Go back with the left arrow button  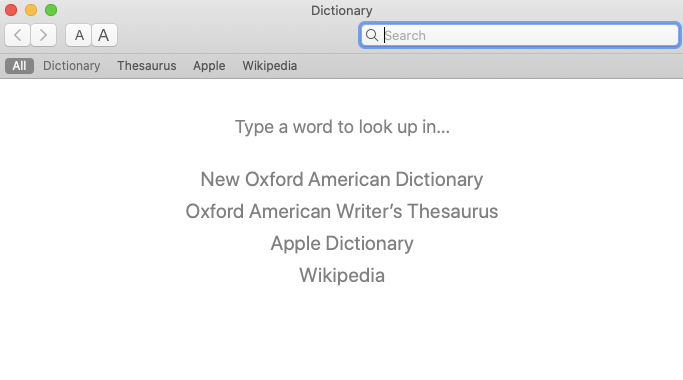click(17, 35)
